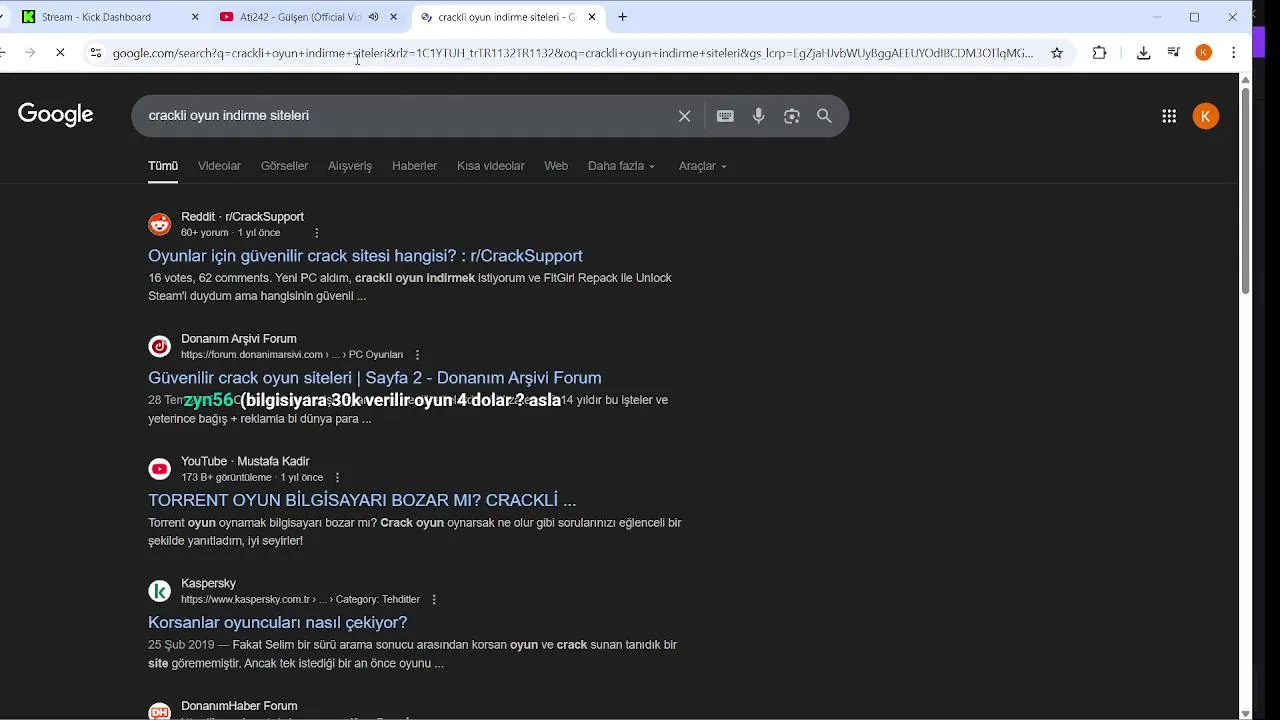Click the Kaspersky favicon
This screenshot has height=720, width=1280.
click(x=160, y=591)
